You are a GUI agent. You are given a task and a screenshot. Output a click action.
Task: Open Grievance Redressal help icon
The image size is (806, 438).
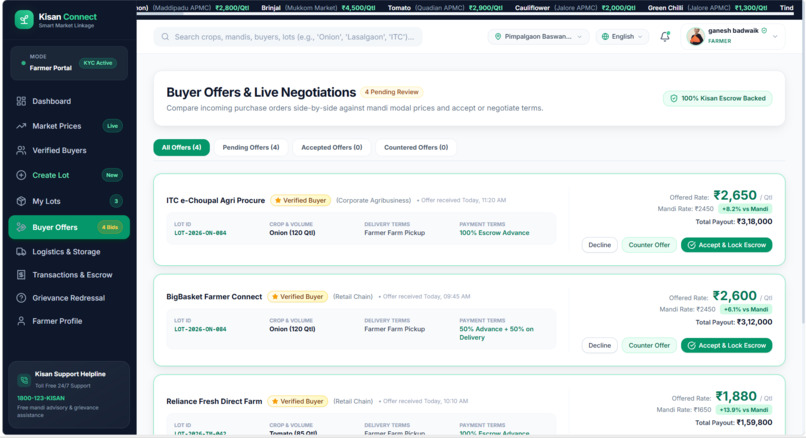pos(21,298)
